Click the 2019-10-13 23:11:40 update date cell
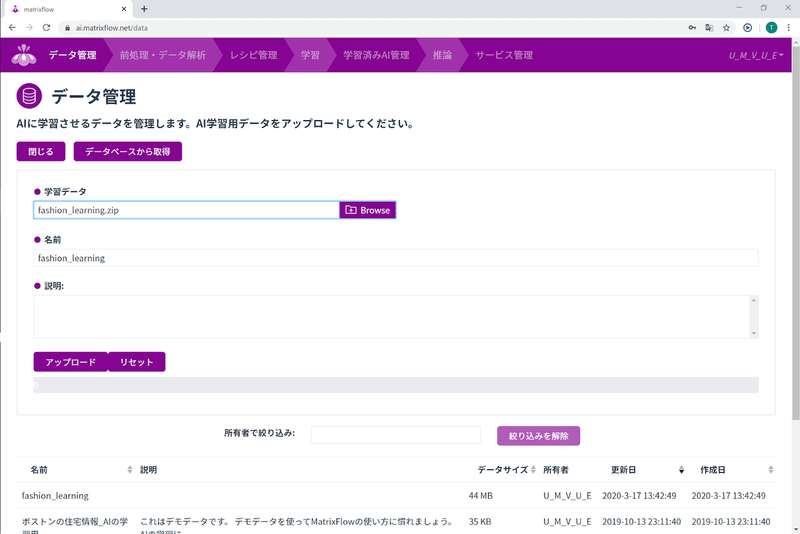The image size is (800, 534). (x=641, y=522)
